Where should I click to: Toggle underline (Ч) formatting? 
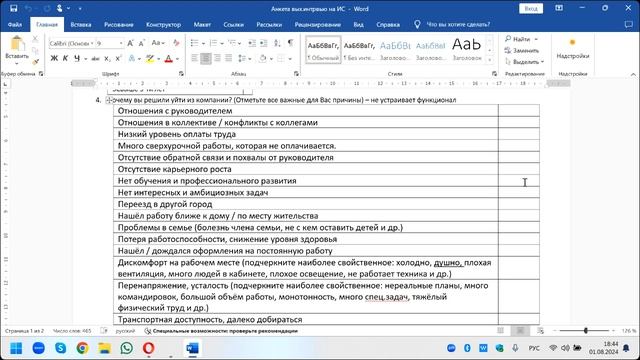pos(77,59)
